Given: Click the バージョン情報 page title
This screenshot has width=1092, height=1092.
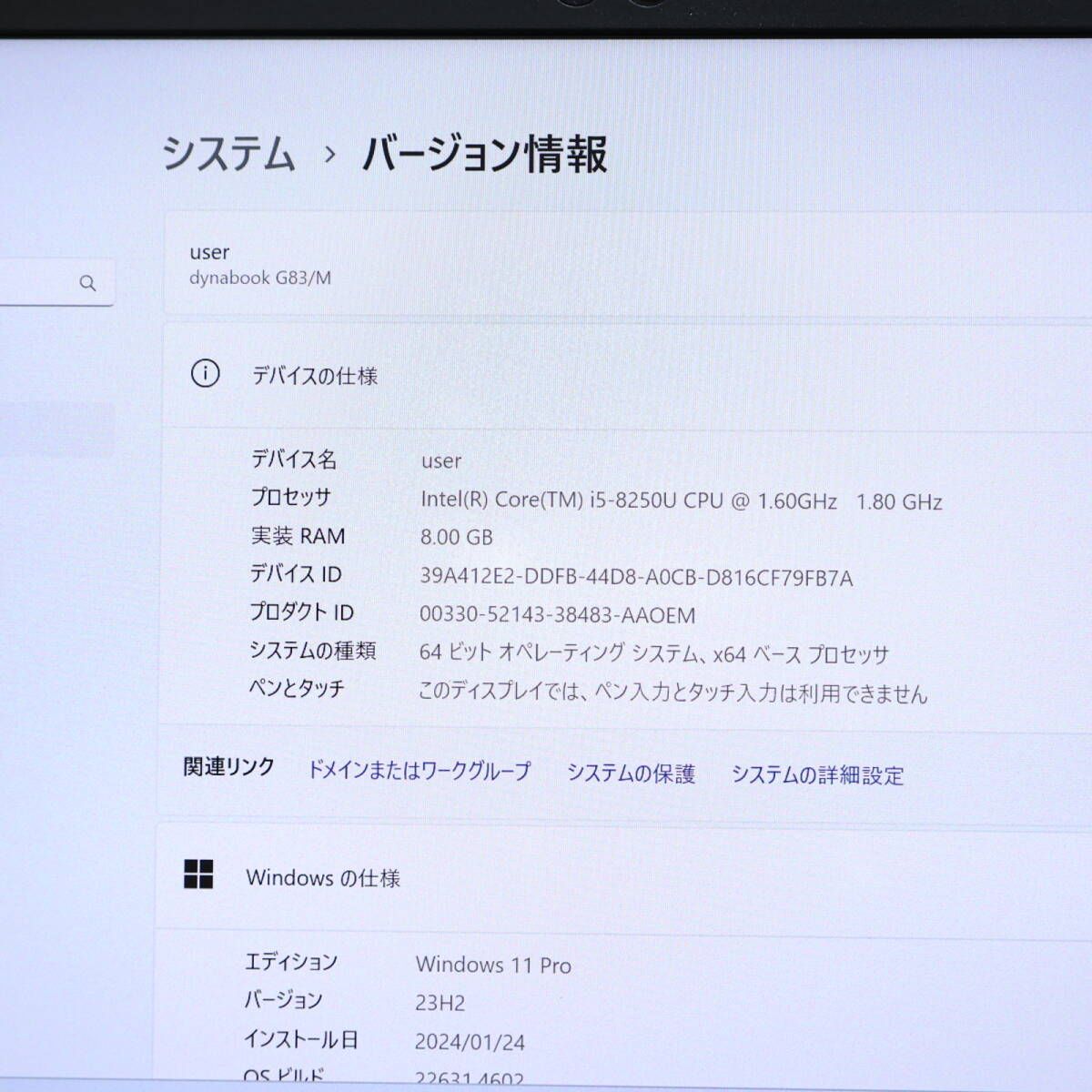Looking at the screenshot, I should (485, 155).
